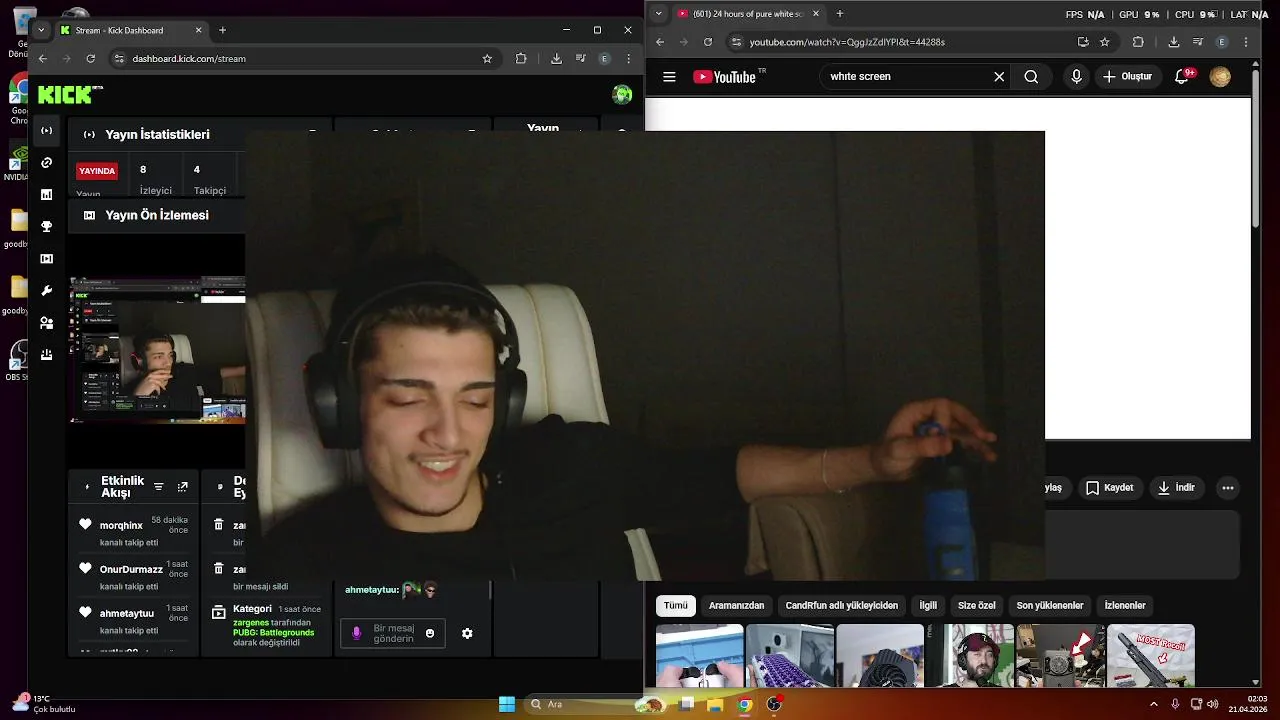1280x720 pixels.
Task: Select the Son yüklenenler chip
Action: [x=1050, y=605]
